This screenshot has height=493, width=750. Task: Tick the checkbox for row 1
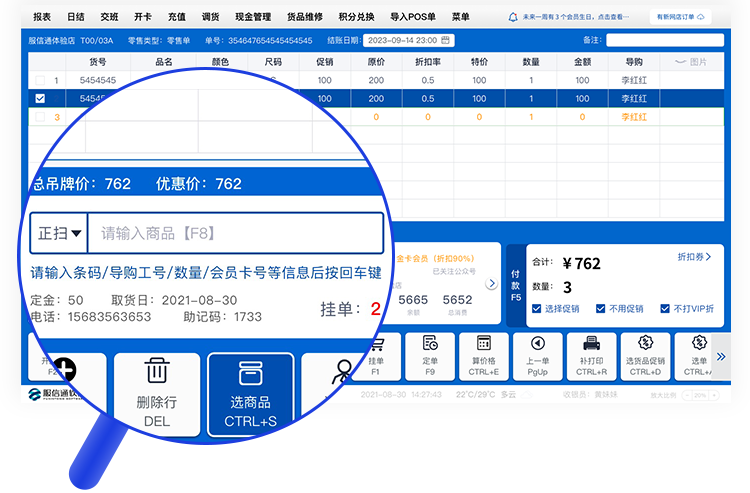[x=40, y=80]
